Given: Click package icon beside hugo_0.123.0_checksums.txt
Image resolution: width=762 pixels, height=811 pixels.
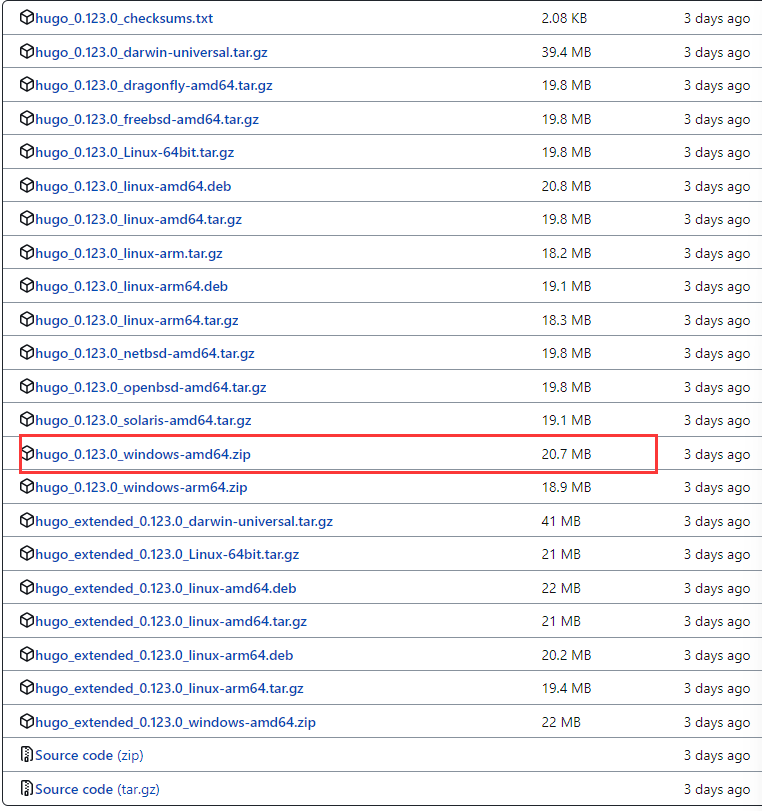Looking at the screenshot, I should pyautogui.click(x=27, y=18).
